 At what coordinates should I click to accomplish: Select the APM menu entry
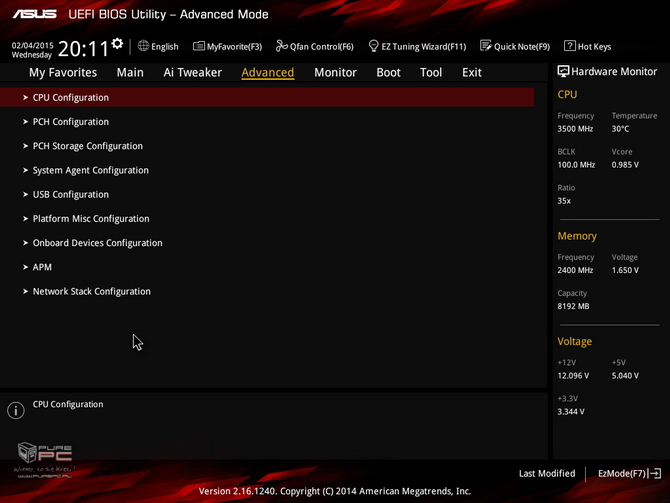click(x=42, y=267)
